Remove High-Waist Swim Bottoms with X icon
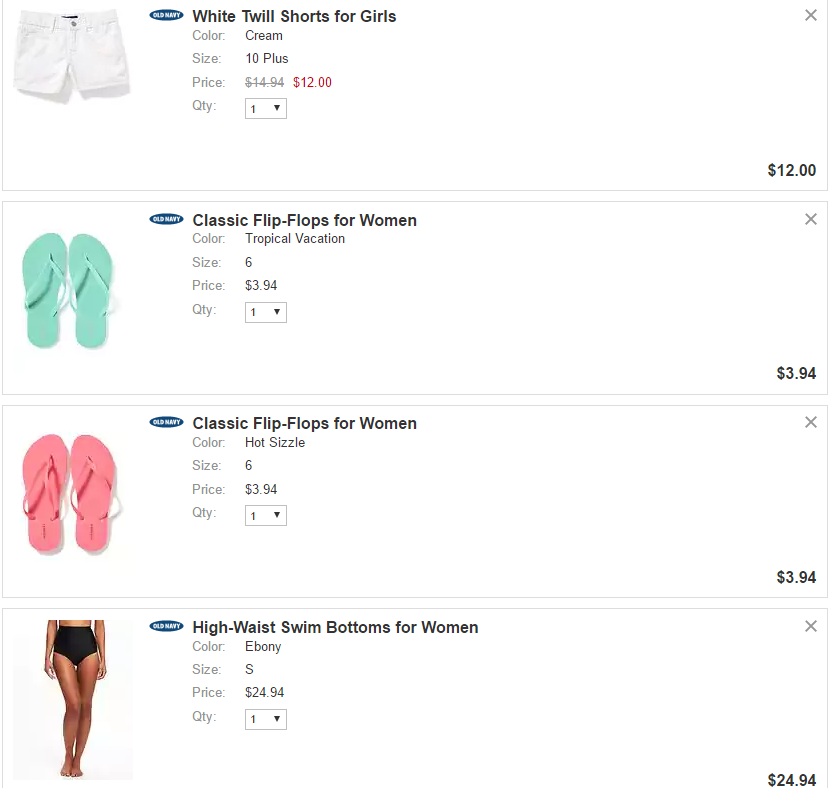 811,626
